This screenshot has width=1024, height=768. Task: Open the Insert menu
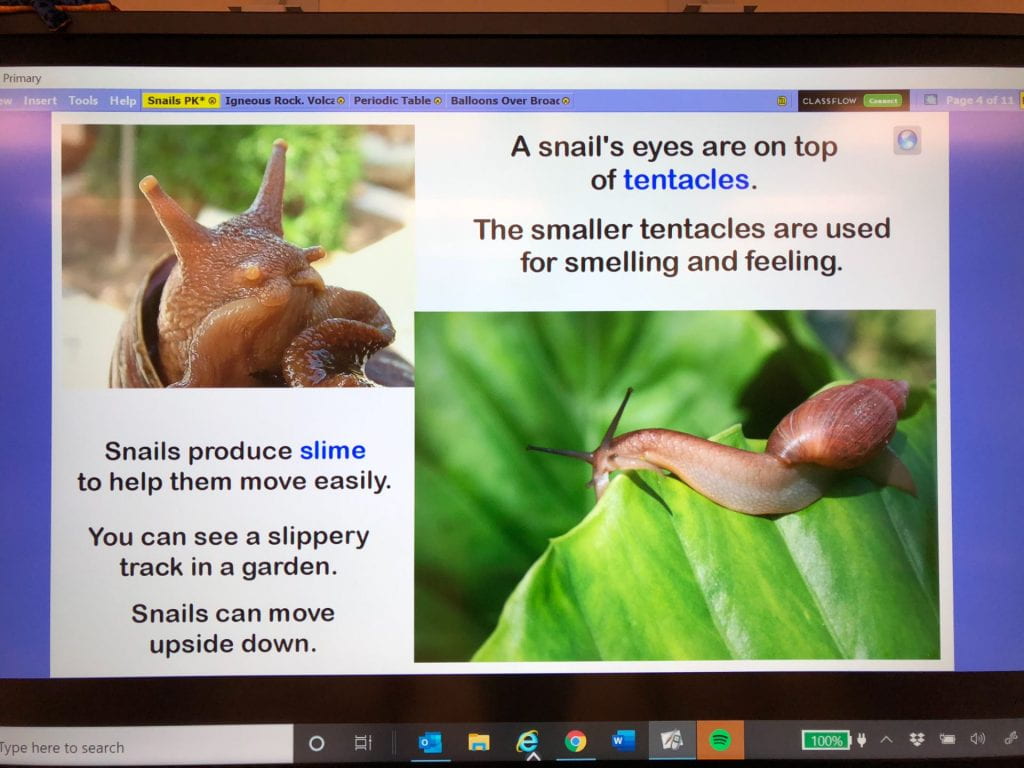pyautogui.click(x=40, y=101)
